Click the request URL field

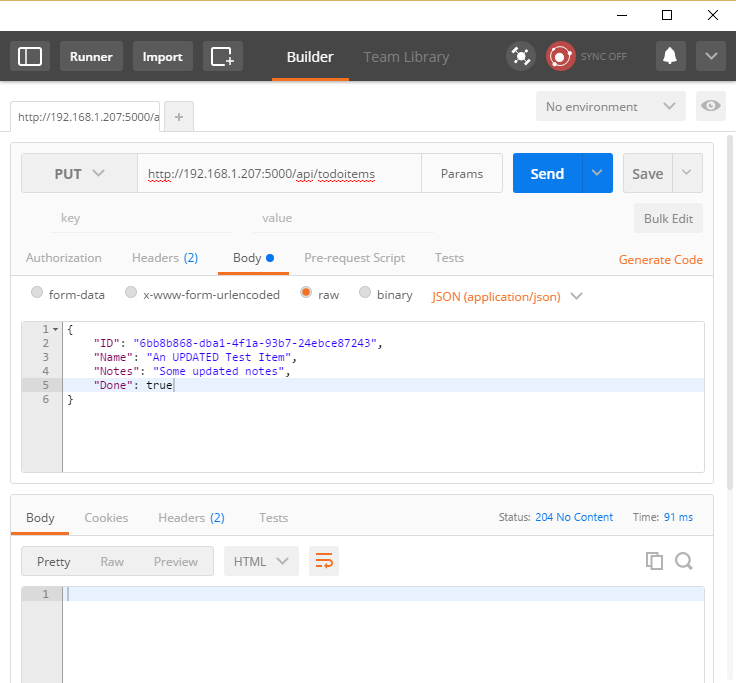(279, 173)
